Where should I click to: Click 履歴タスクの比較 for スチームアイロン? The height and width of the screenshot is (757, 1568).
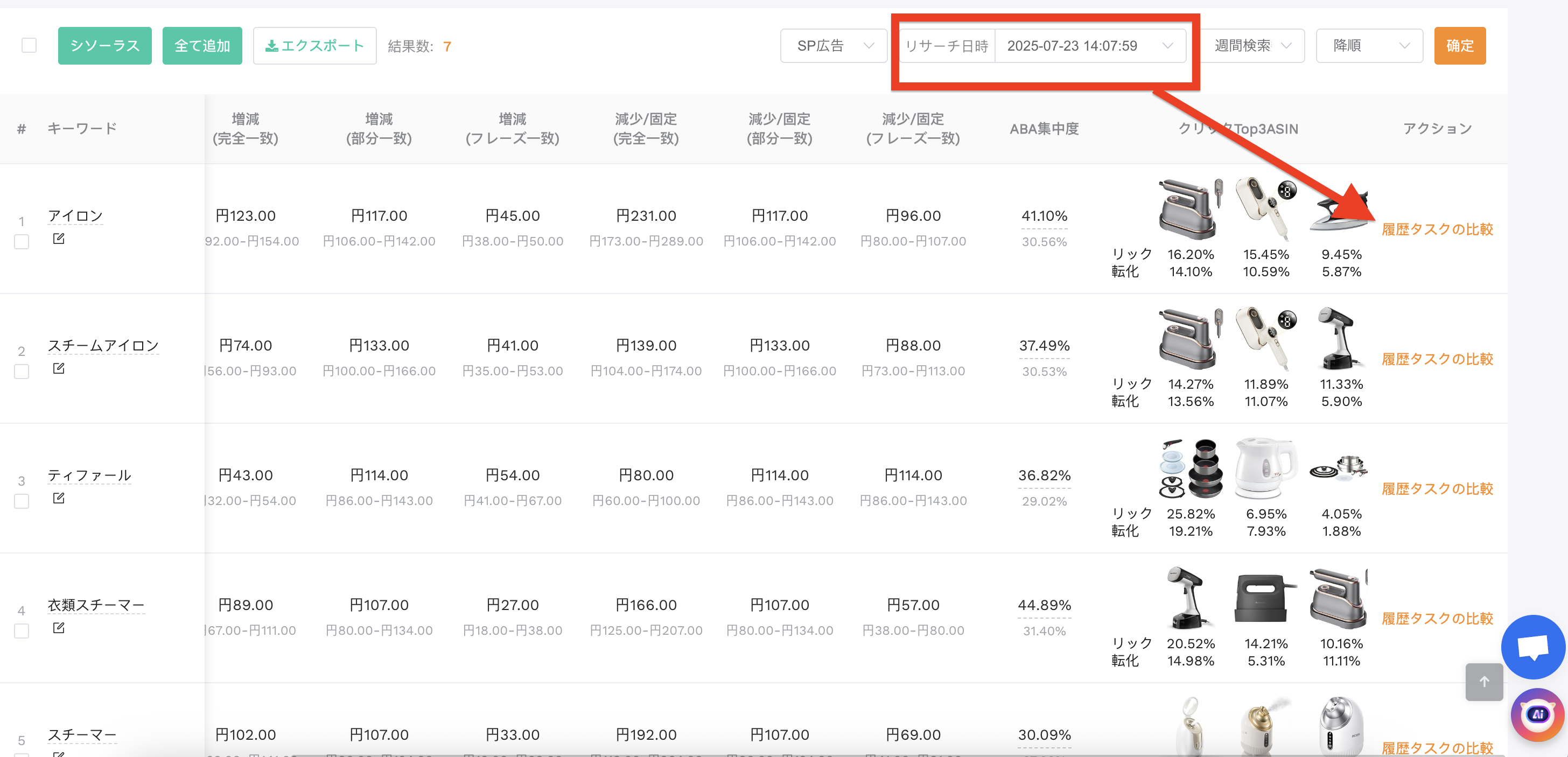[1437, 359]
